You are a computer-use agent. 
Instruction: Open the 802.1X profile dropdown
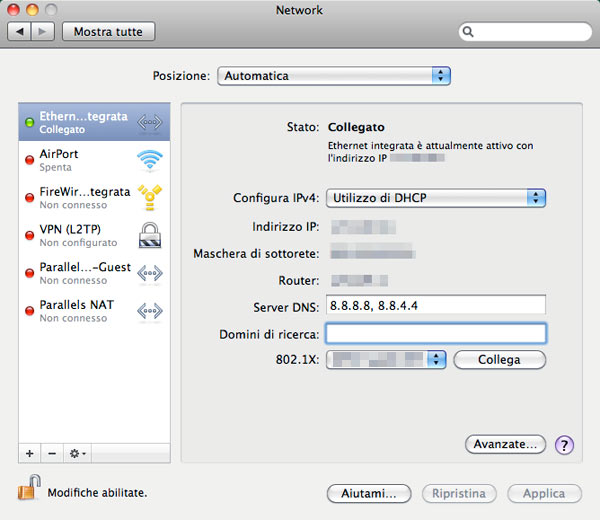386,359
